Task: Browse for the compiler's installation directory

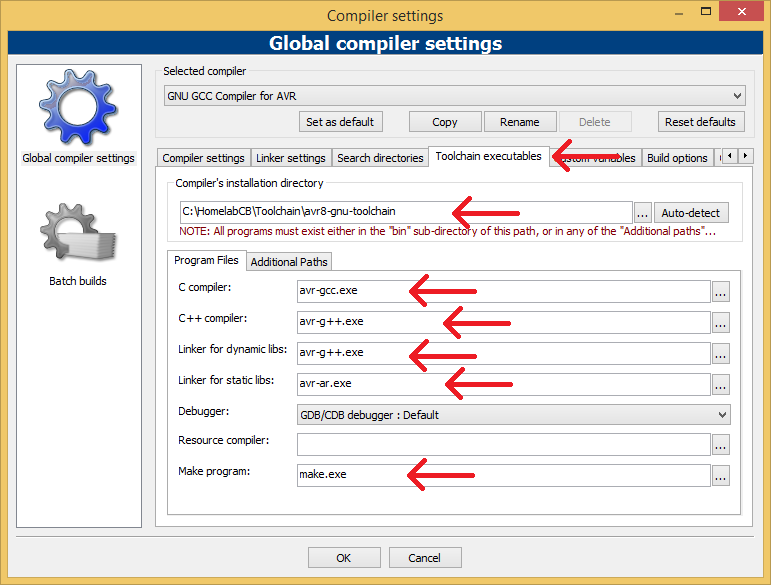Action: (x=643, y=213)
